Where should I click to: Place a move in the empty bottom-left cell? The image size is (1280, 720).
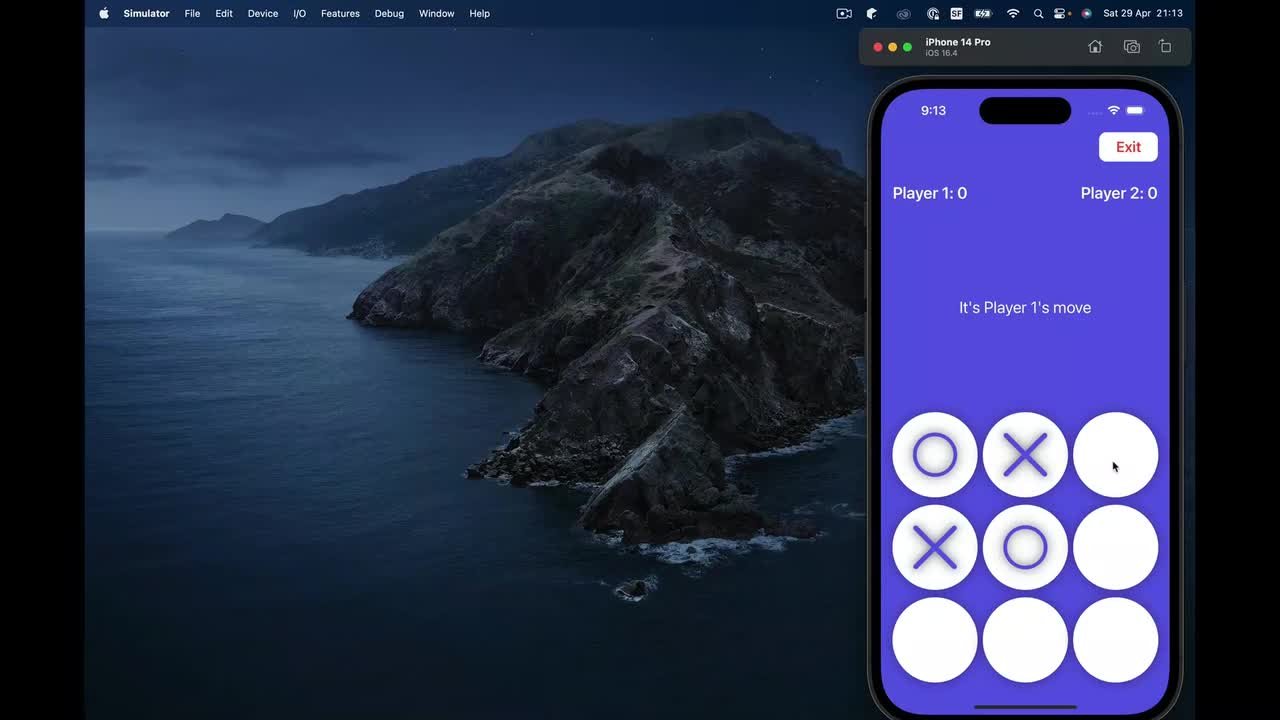935,640
